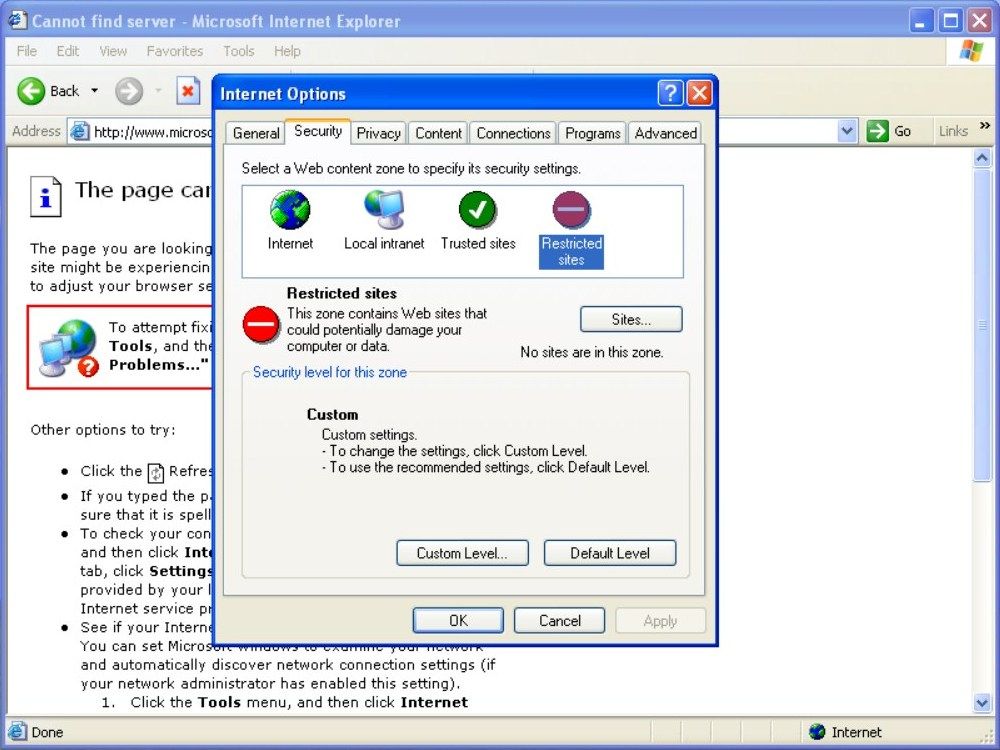
Task: Close the Internet Options dialog with the X
Action: [x=700, y=94]
